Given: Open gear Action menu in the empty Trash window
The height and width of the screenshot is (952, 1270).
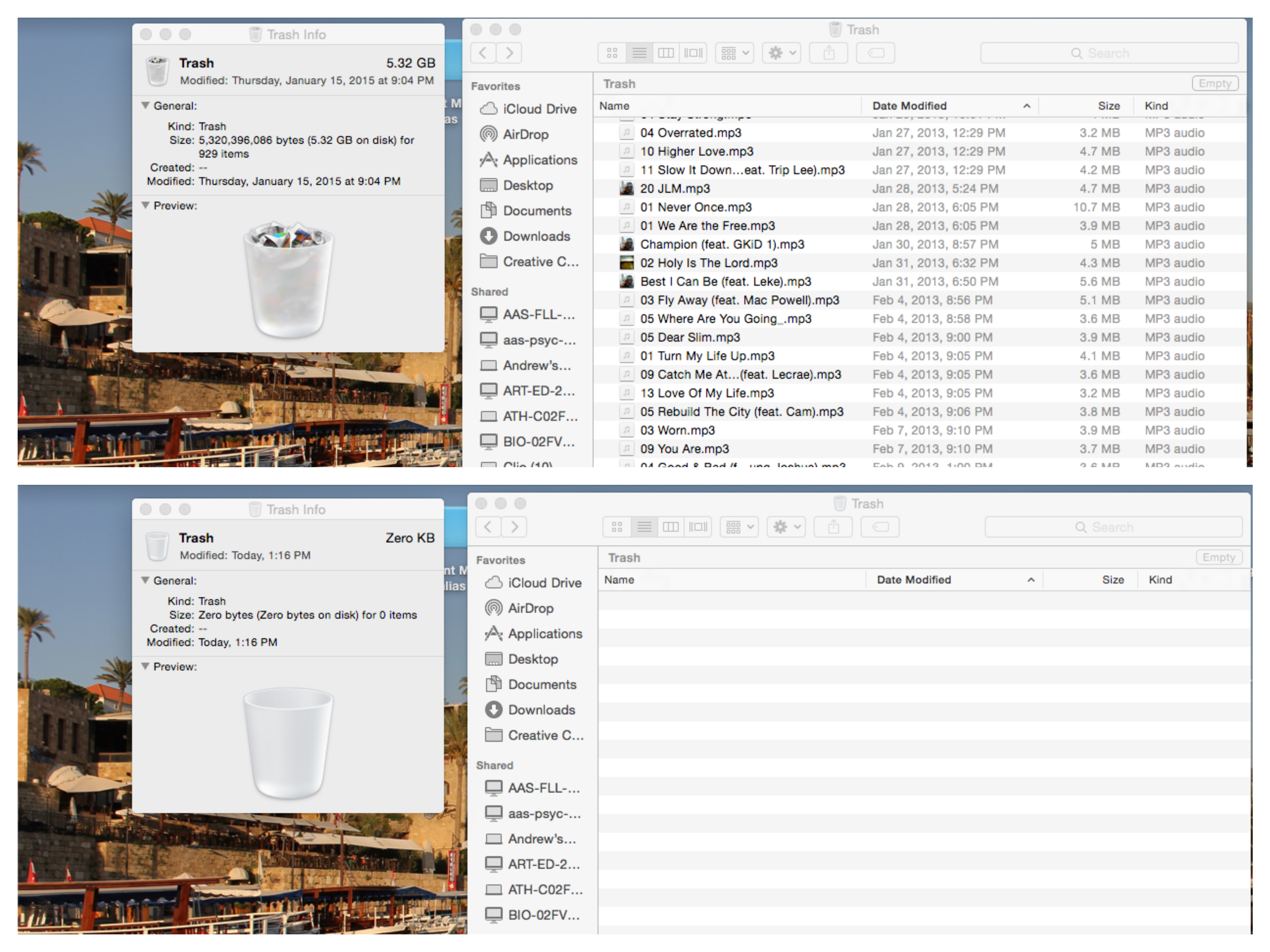Looking at the screenshot, I should click(x=786, y=527).
